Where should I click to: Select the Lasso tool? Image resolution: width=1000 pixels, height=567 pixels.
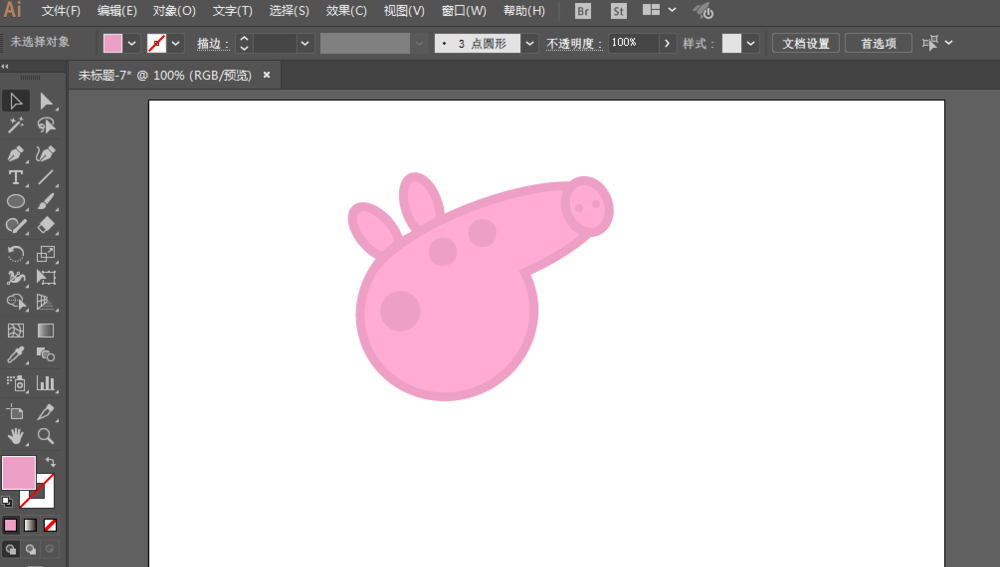46,125
